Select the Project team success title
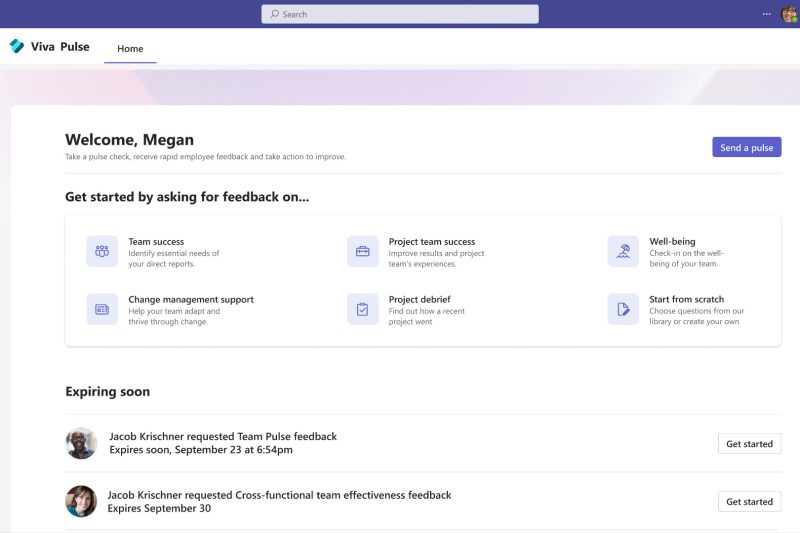 point(432,242)
